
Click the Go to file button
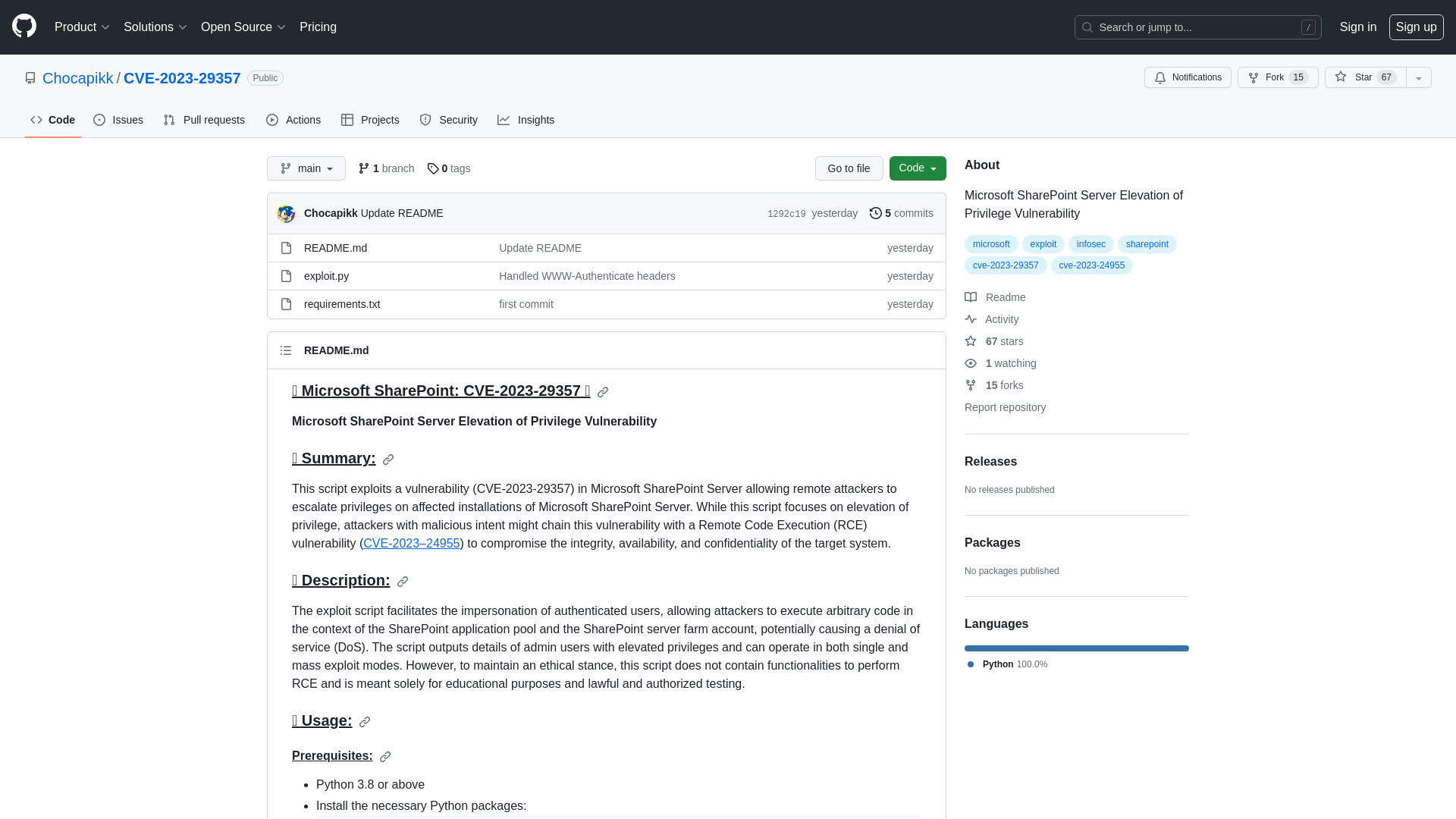[849, 168]
